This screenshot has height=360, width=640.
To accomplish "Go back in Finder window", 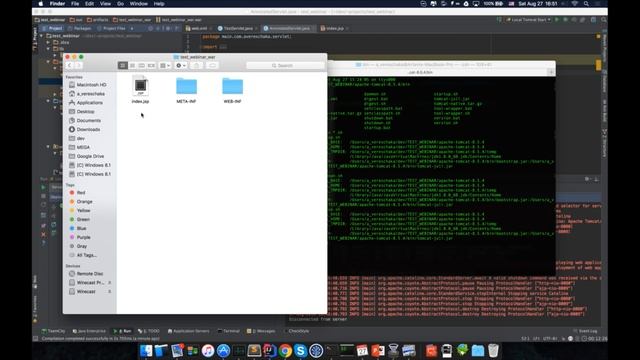I will tap(69, 65).
